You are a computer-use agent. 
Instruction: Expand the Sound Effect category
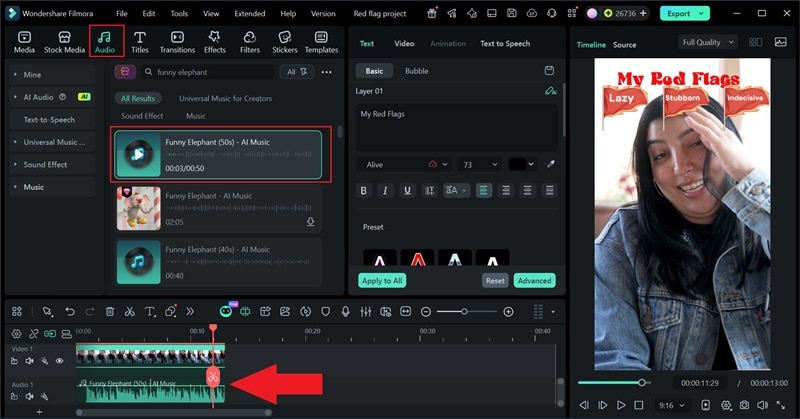click(x=52, y=164)
